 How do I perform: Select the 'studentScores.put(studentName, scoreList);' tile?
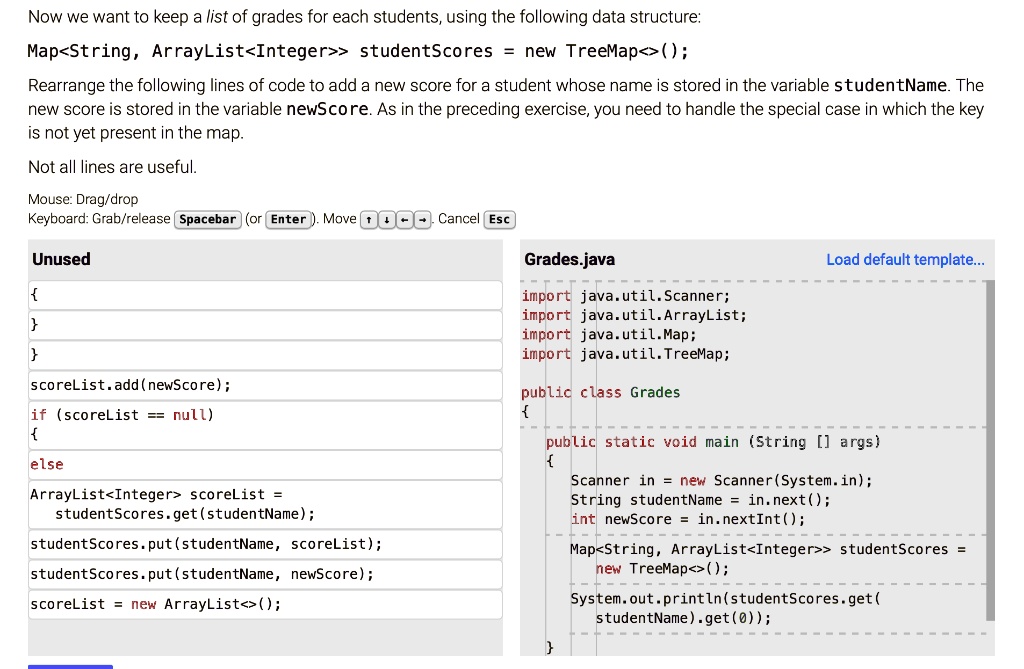coord(265,544)
